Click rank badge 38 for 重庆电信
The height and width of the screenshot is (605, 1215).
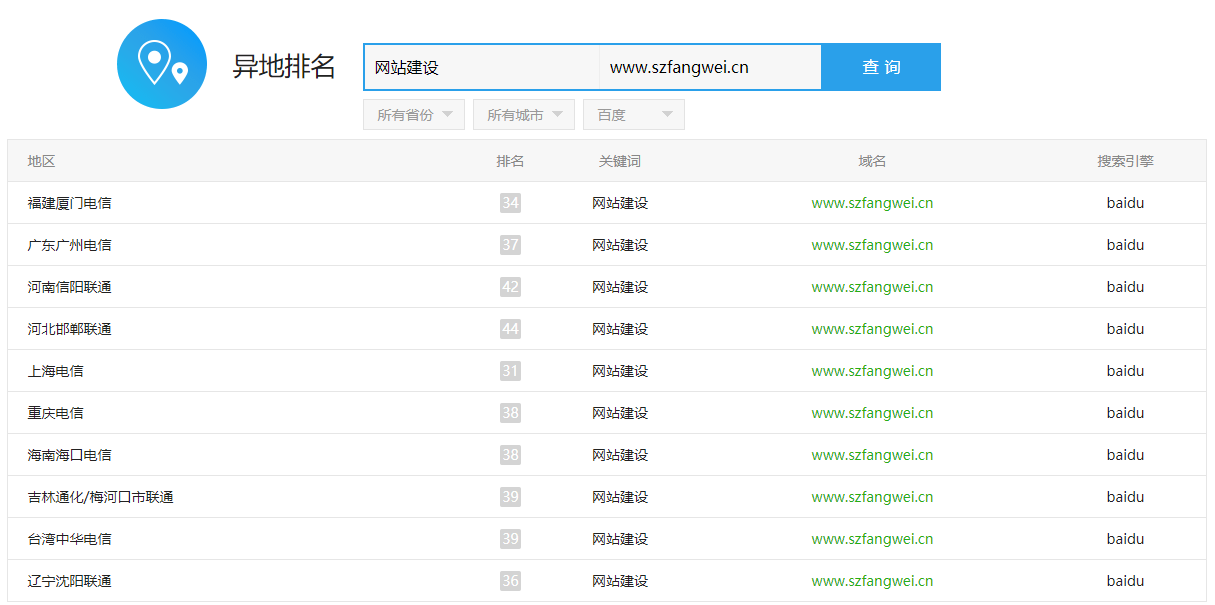pyautogui.click(x=510, y=413)
